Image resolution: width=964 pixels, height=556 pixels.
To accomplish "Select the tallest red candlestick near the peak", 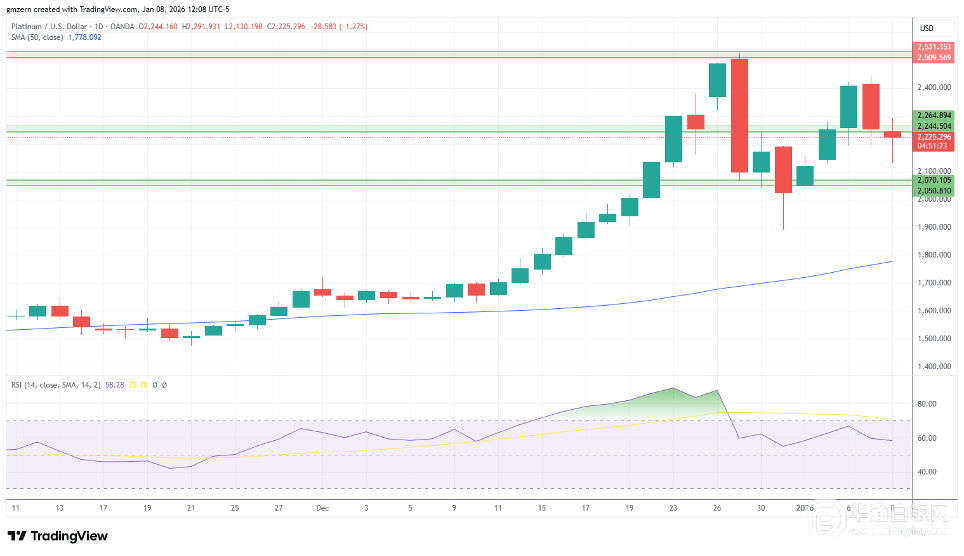I will tap(740, 115).
